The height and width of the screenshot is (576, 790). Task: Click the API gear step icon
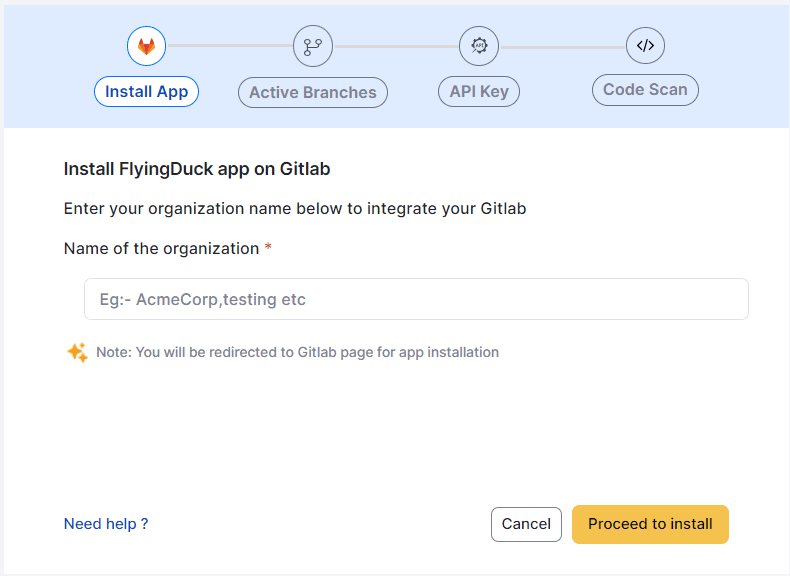pyautogui.click(x=479, y=46)
